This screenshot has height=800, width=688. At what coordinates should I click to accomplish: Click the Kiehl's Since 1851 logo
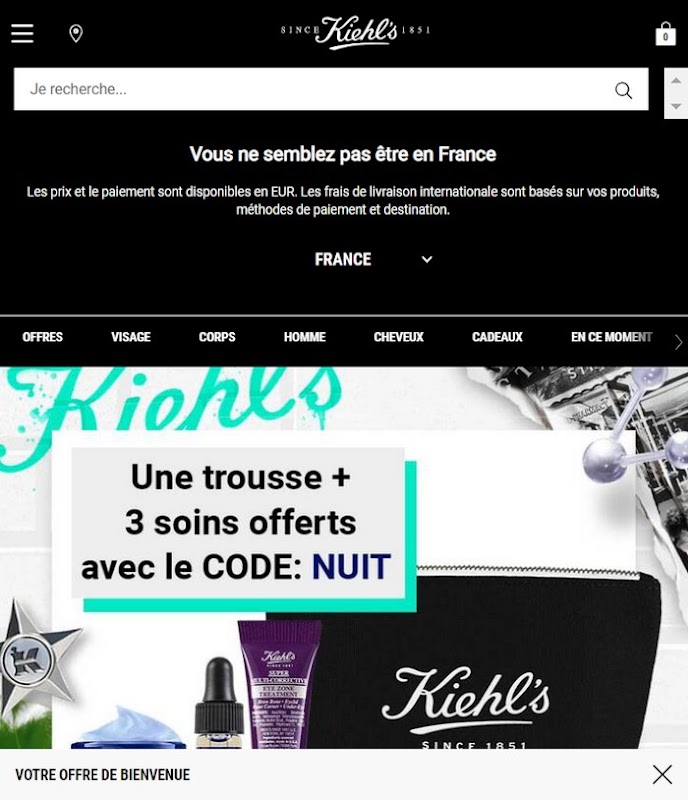pyautogui.click(x=355, y=32)
